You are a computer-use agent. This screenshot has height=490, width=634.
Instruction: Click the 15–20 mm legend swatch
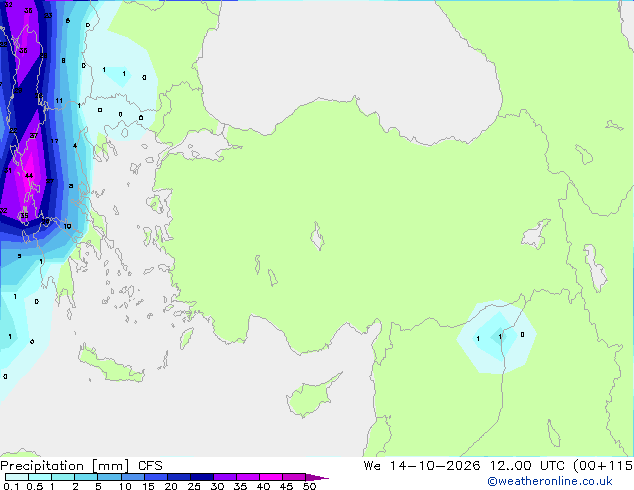pos(156,477)
